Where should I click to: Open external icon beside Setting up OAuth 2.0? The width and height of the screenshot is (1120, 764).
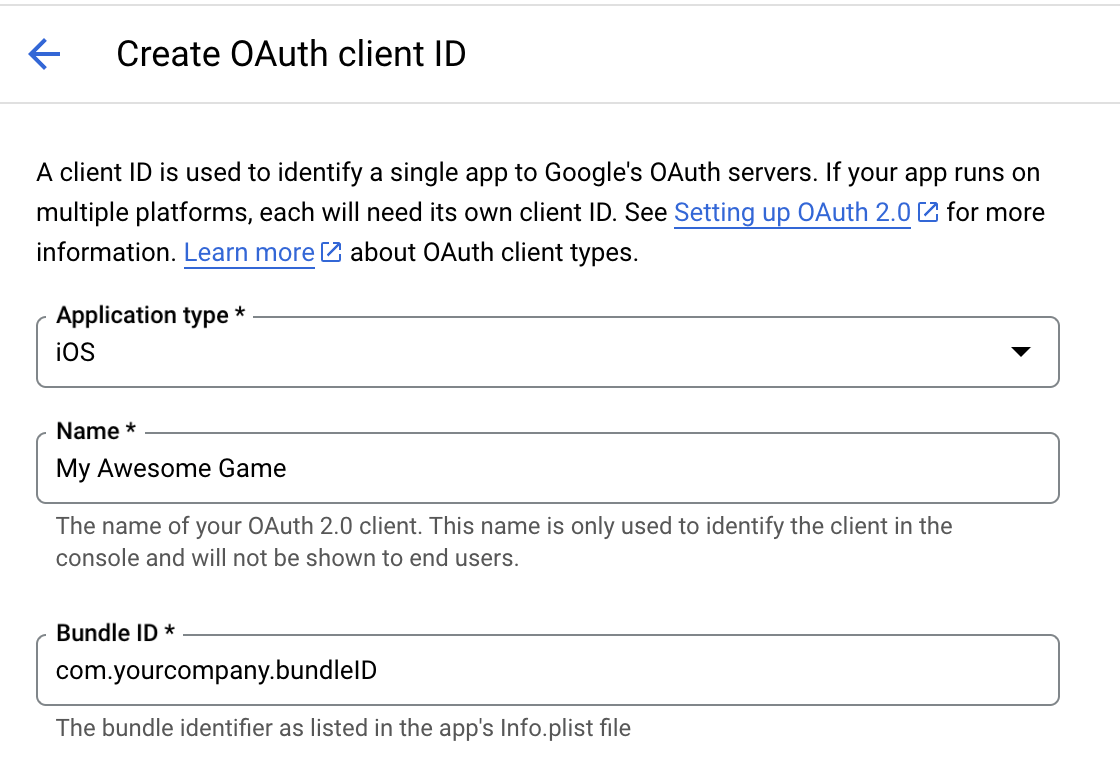tap(928, 213)
